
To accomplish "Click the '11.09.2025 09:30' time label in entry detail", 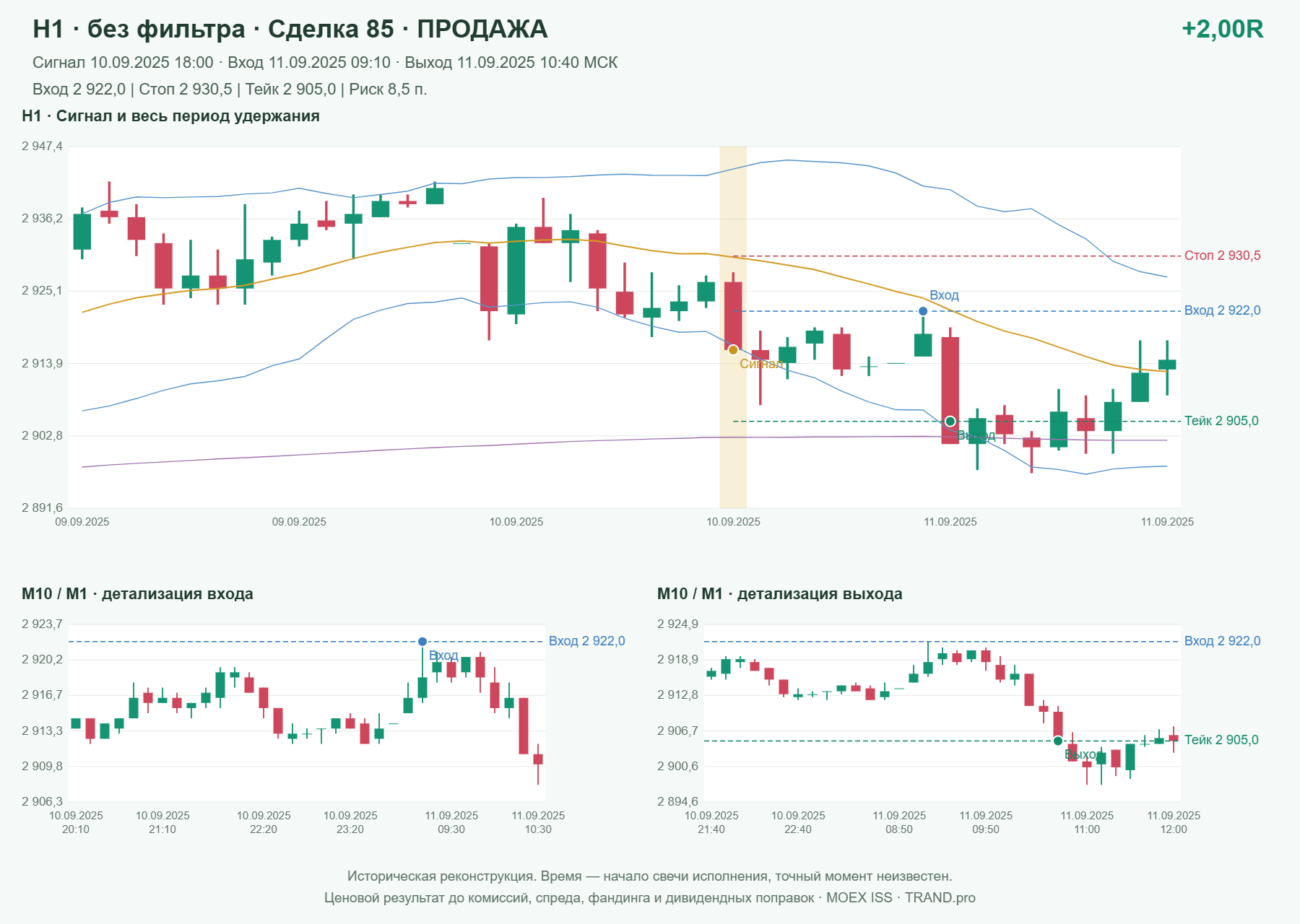I will tap(451, 822).
